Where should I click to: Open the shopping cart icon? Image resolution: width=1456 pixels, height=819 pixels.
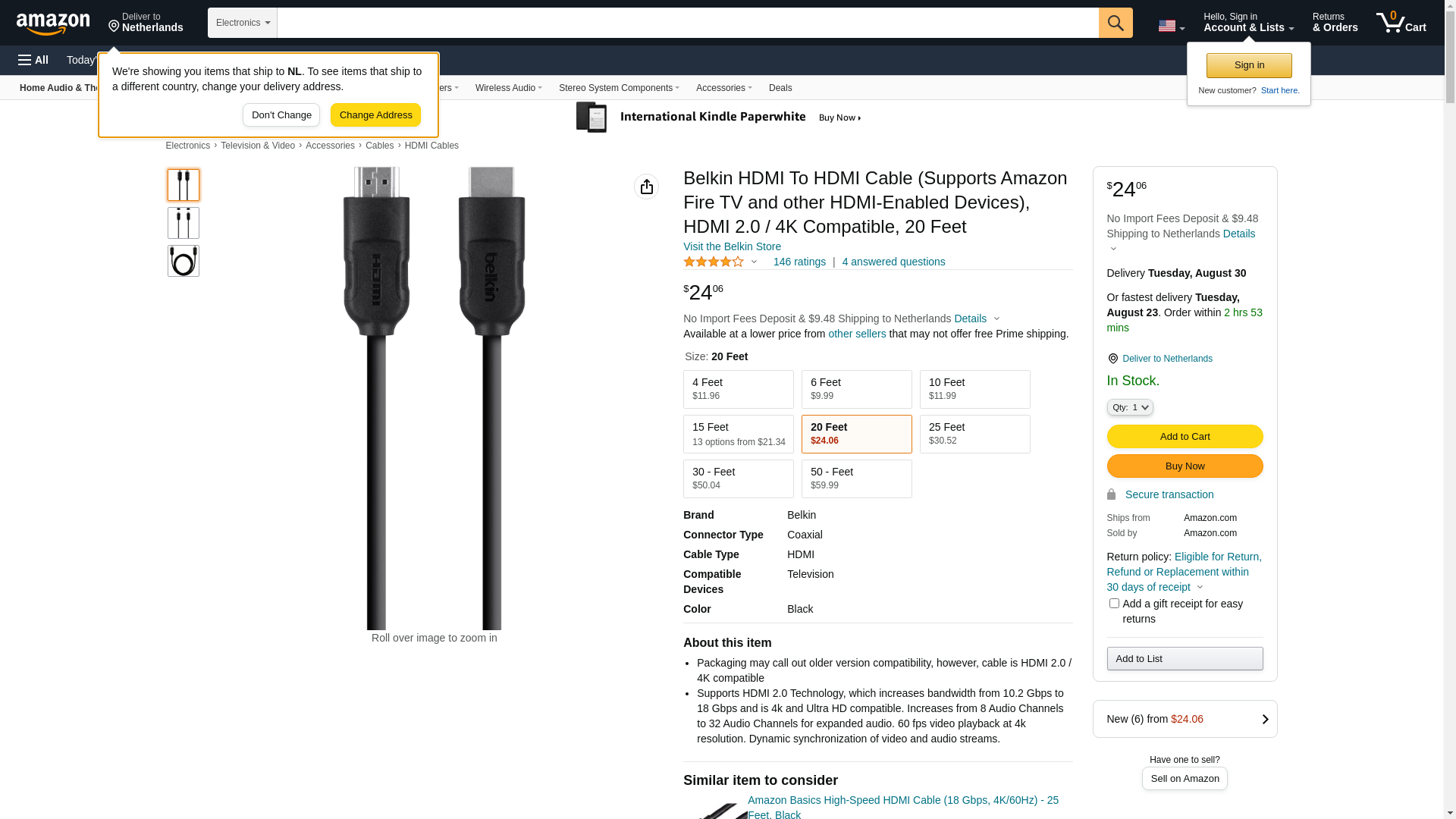tap(1401, 23)
